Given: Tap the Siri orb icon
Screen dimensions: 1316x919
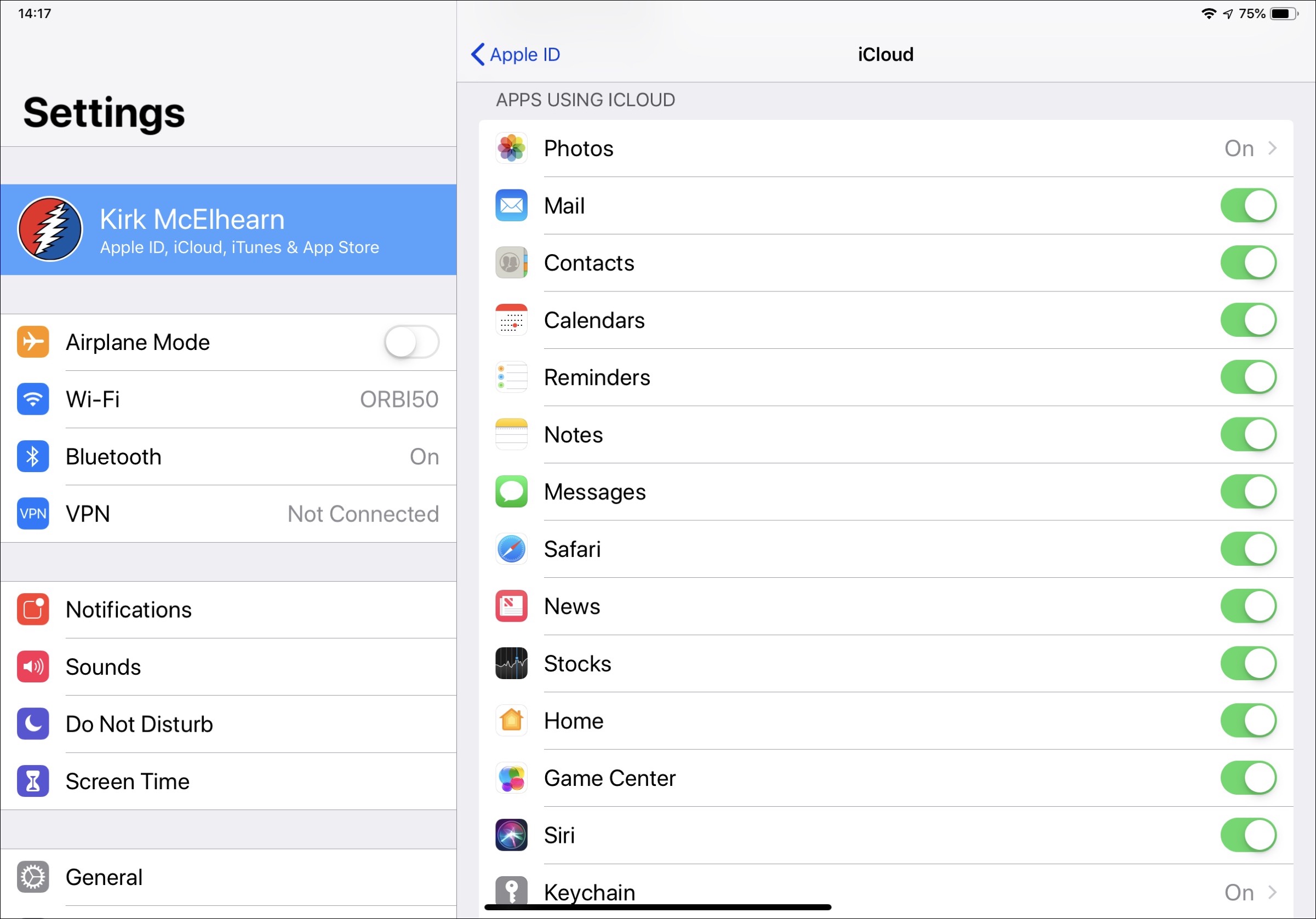Looking at the screenshot, I should 511,835.
